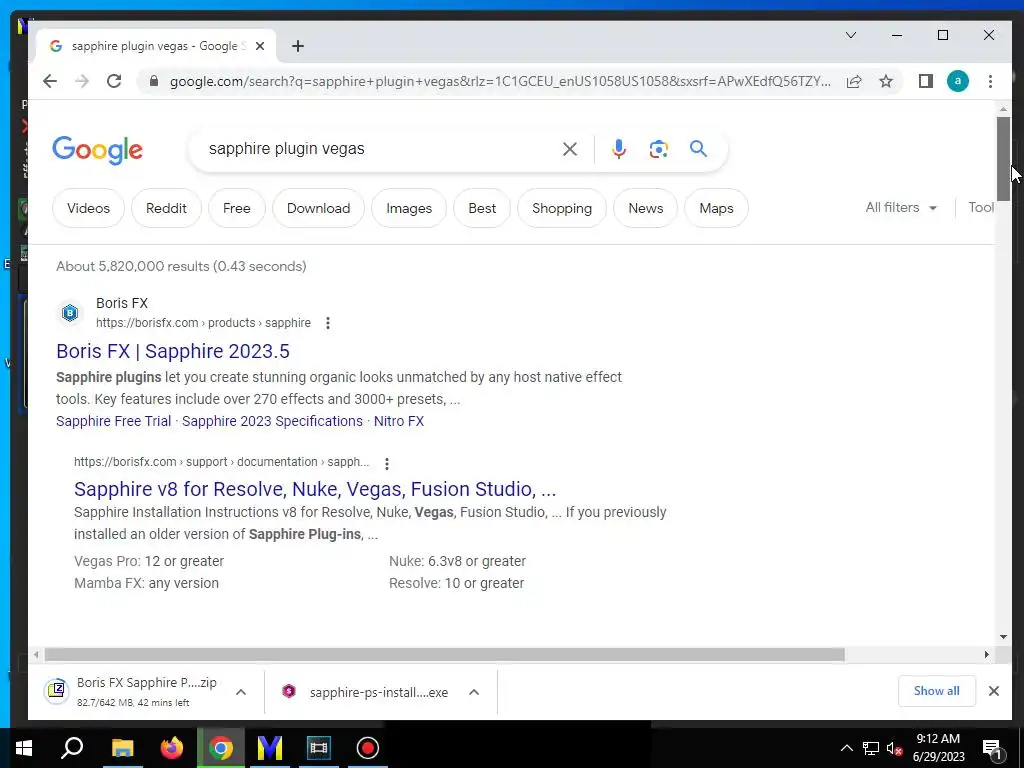Open File Explorer from taskbar
Viewport: 1024px width, 768px height.
[122, 748]
